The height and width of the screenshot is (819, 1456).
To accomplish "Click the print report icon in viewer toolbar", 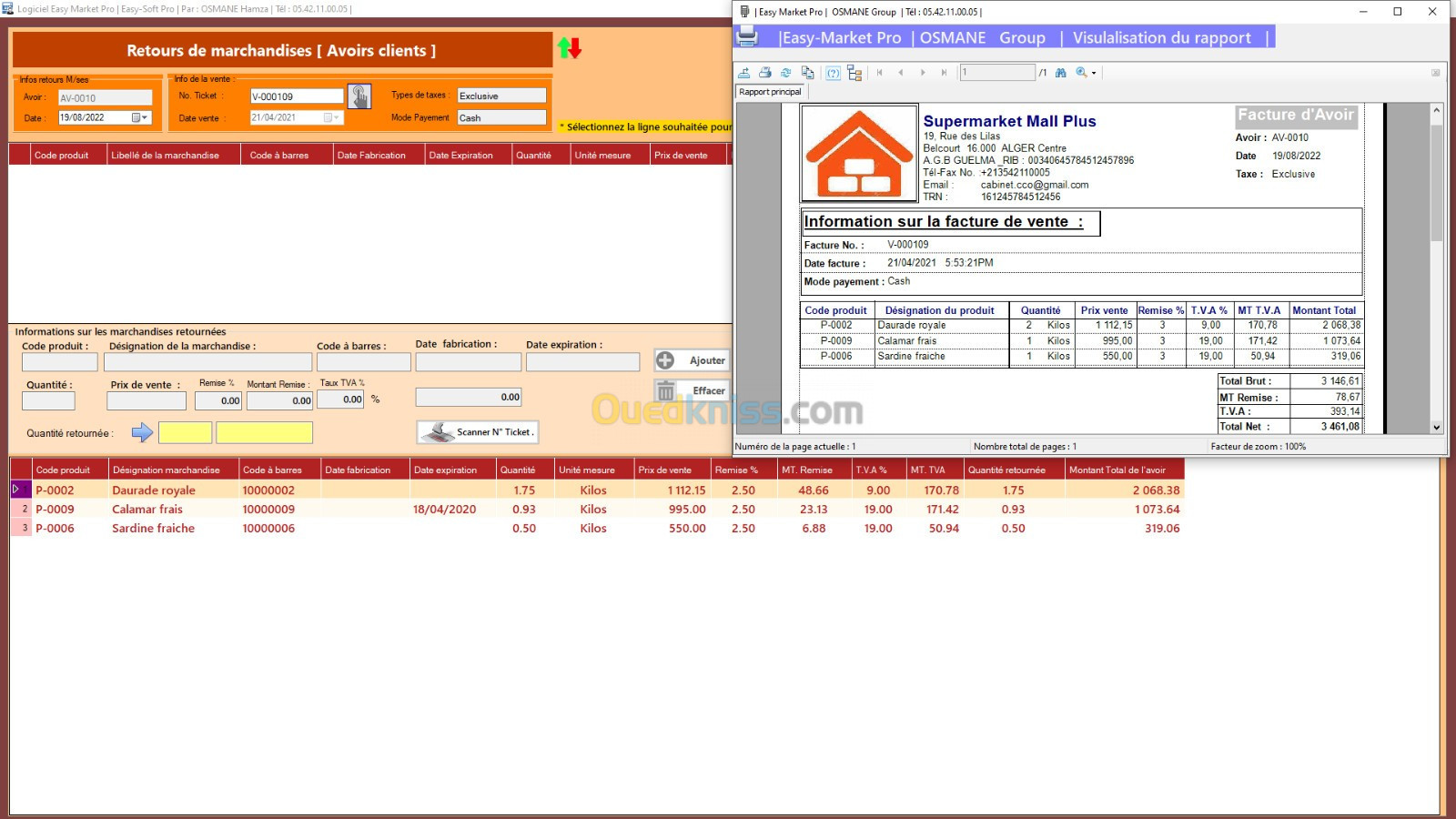I will click(765, 73).
